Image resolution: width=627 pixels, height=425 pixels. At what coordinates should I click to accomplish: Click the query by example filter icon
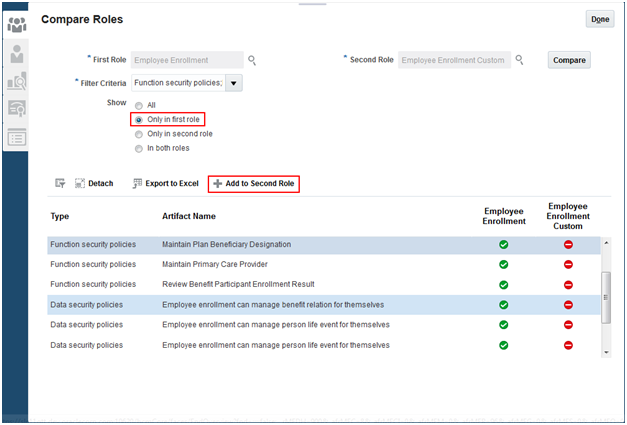pyautogui.click(x=60, y=184)
